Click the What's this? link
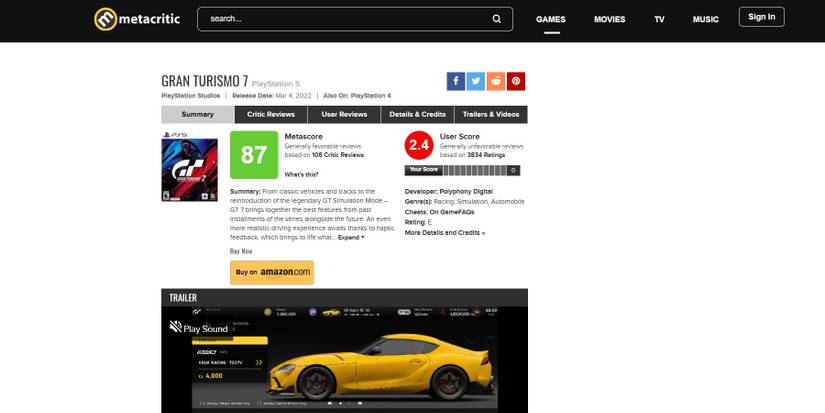This screenshot has width=825, height=413. (x=301, y=175)
